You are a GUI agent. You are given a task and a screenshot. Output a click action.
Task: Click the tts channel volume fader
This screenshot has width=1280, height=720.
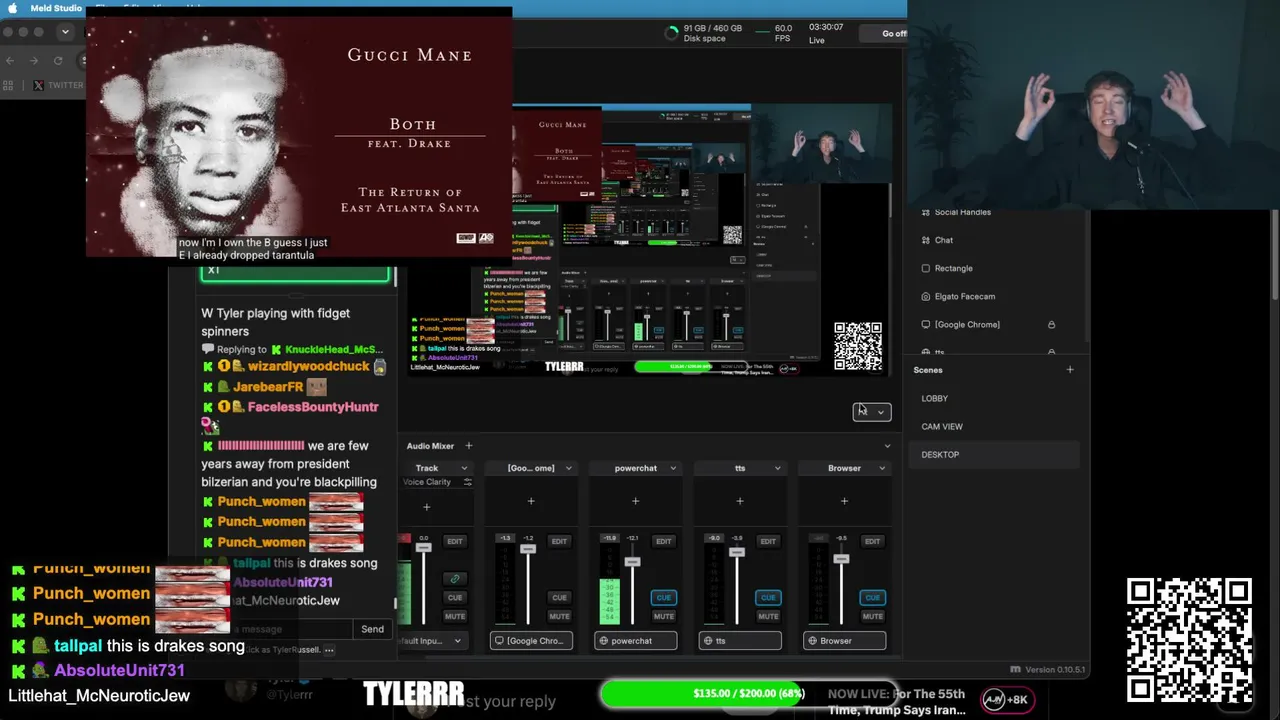pyautogui.click(x=737, y=552)
